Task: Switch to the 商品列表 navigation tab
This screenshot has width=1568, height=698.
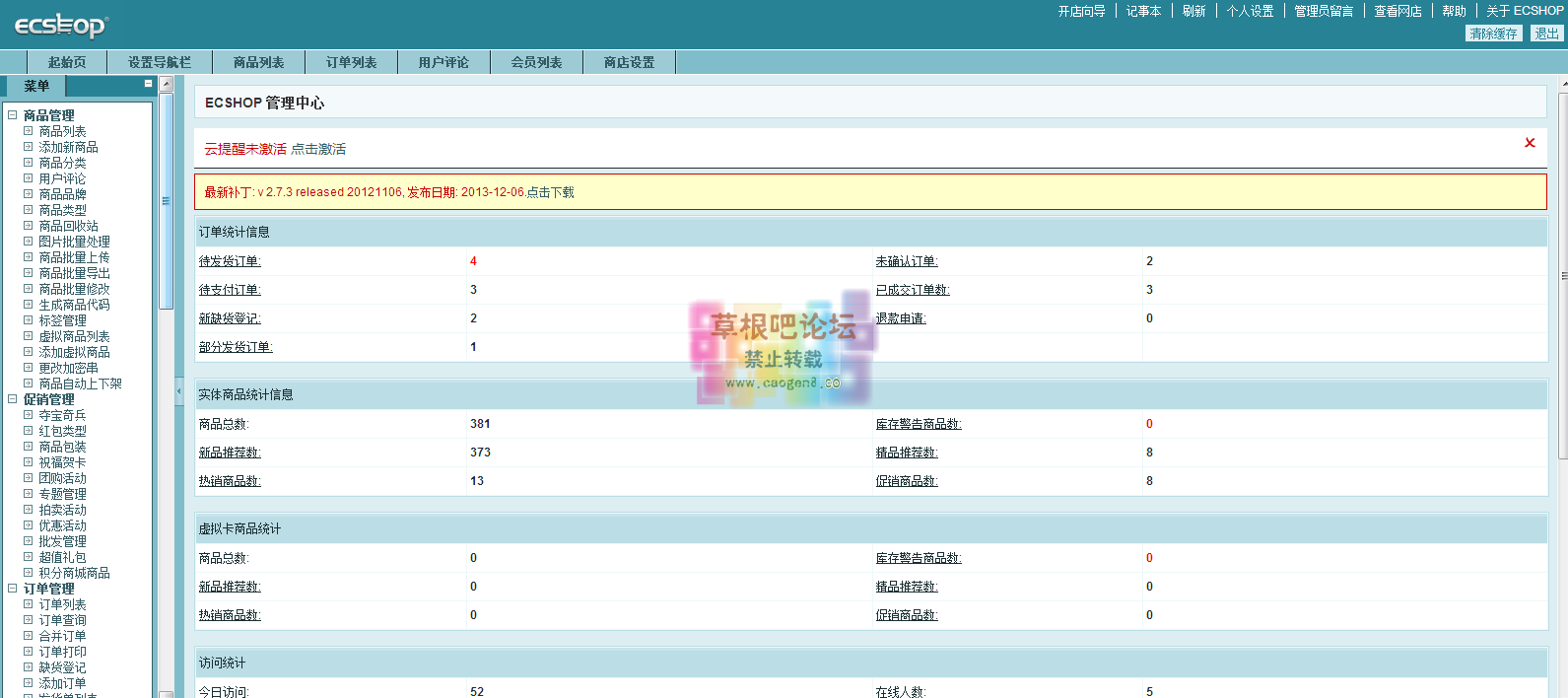Action: tap(258, 62)
